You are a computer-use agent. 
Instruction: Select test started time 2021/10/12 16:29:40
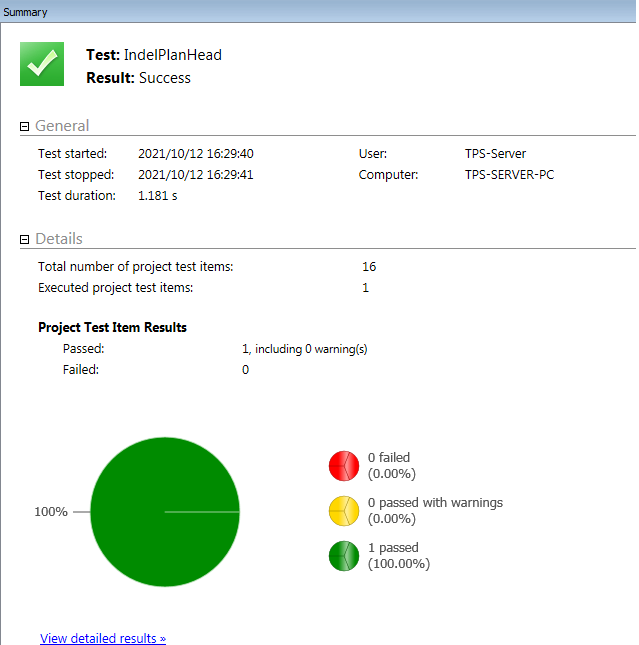(x=196, y=153)
